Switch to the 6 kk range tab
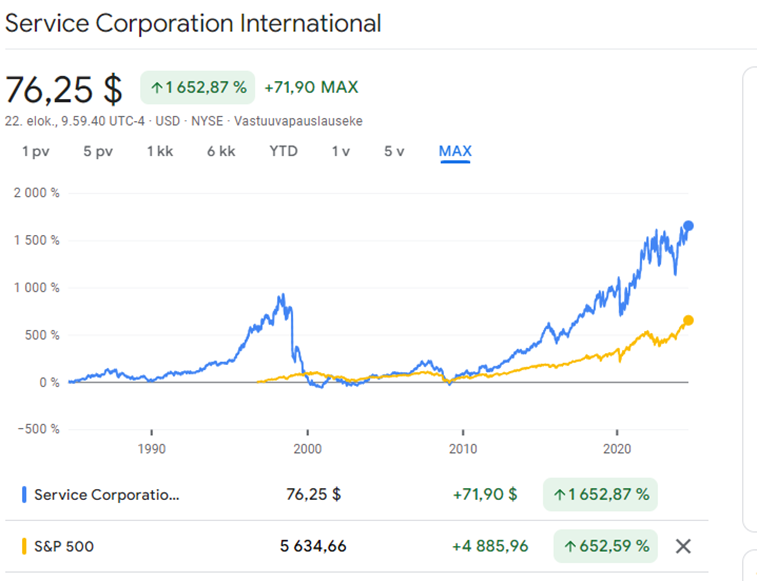This screenshot has width=757, height=581. point(221,151)
